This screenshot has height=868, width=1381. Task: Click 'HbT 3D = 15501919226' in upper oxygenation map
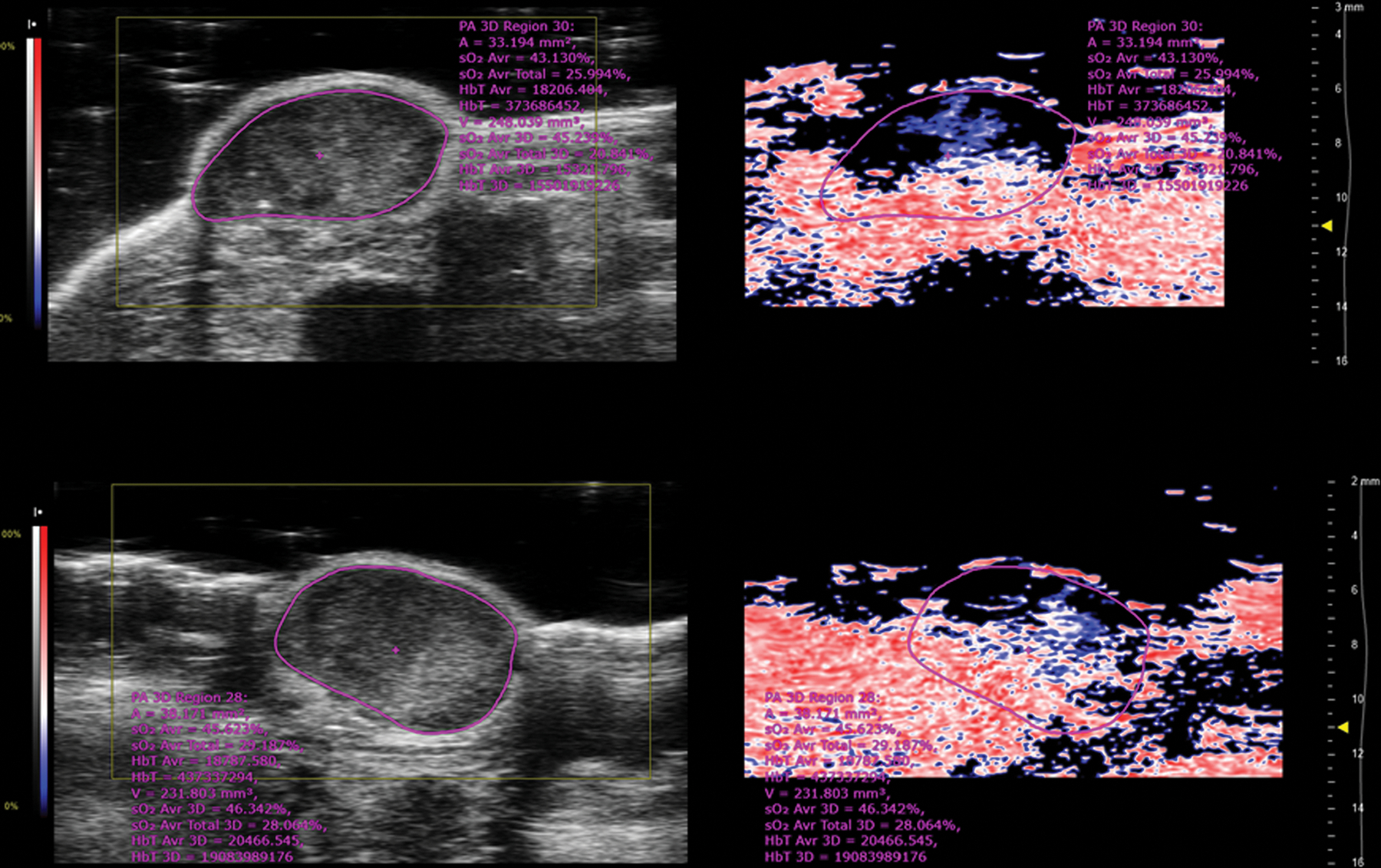coord(1168,186)
